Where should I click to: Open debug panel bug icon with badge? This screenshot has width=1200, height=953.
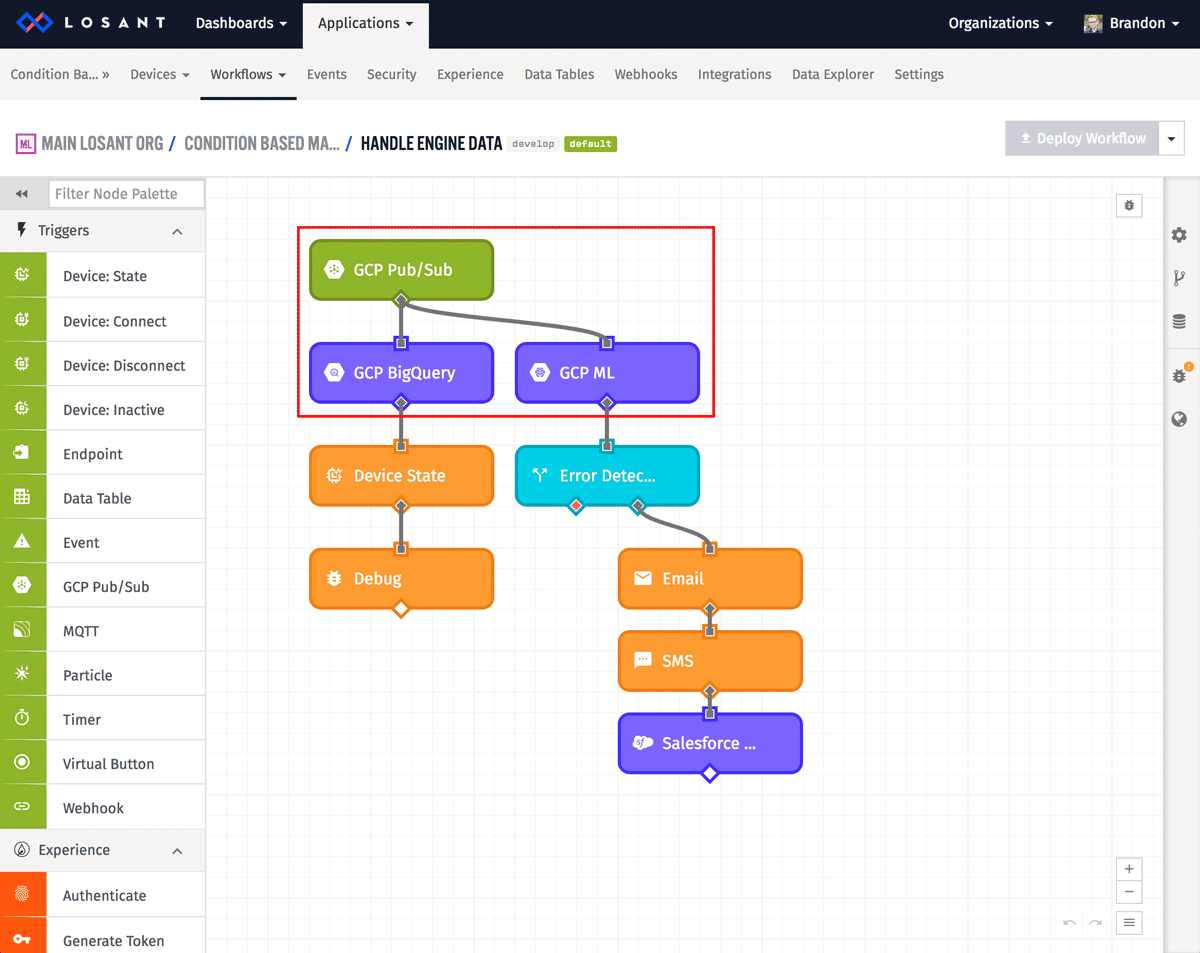(x=1180, y=375)
